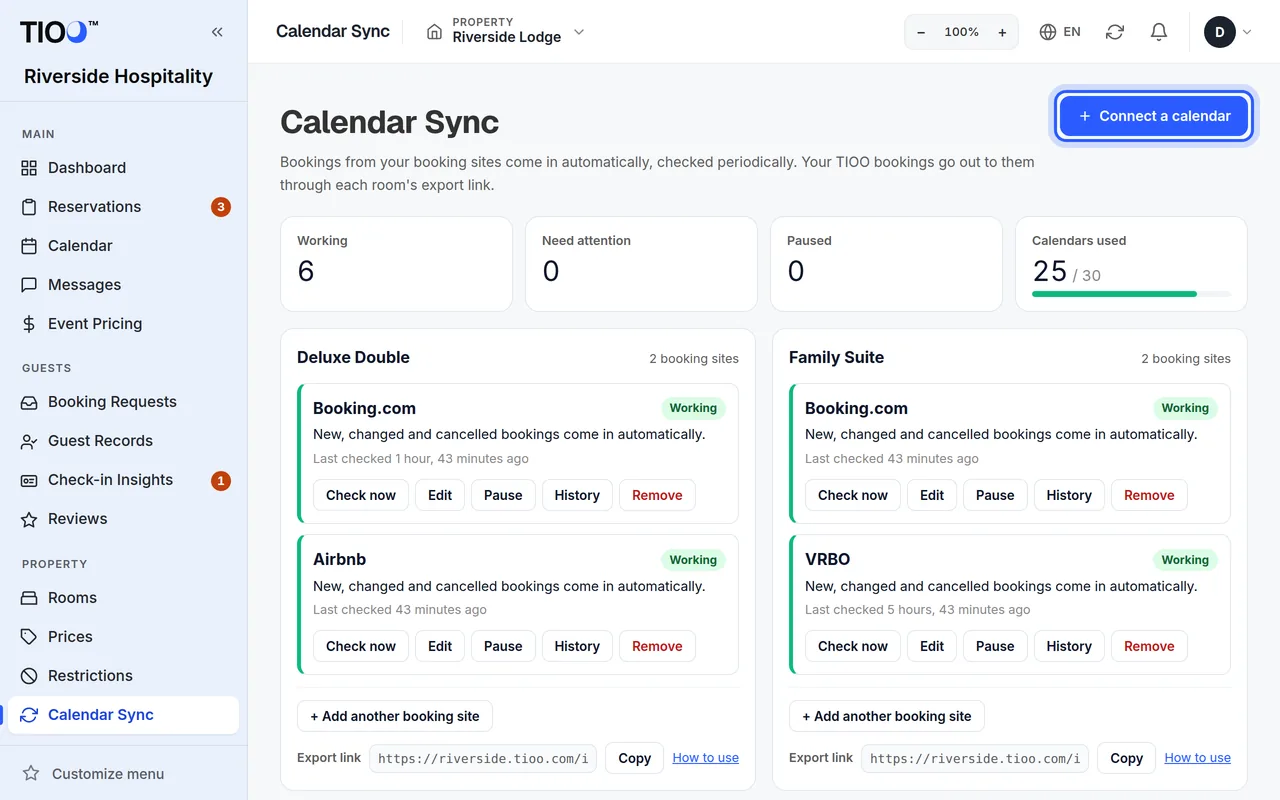Edit the VRBO connection
This screenshot has width=1280, height=800.
932,646
